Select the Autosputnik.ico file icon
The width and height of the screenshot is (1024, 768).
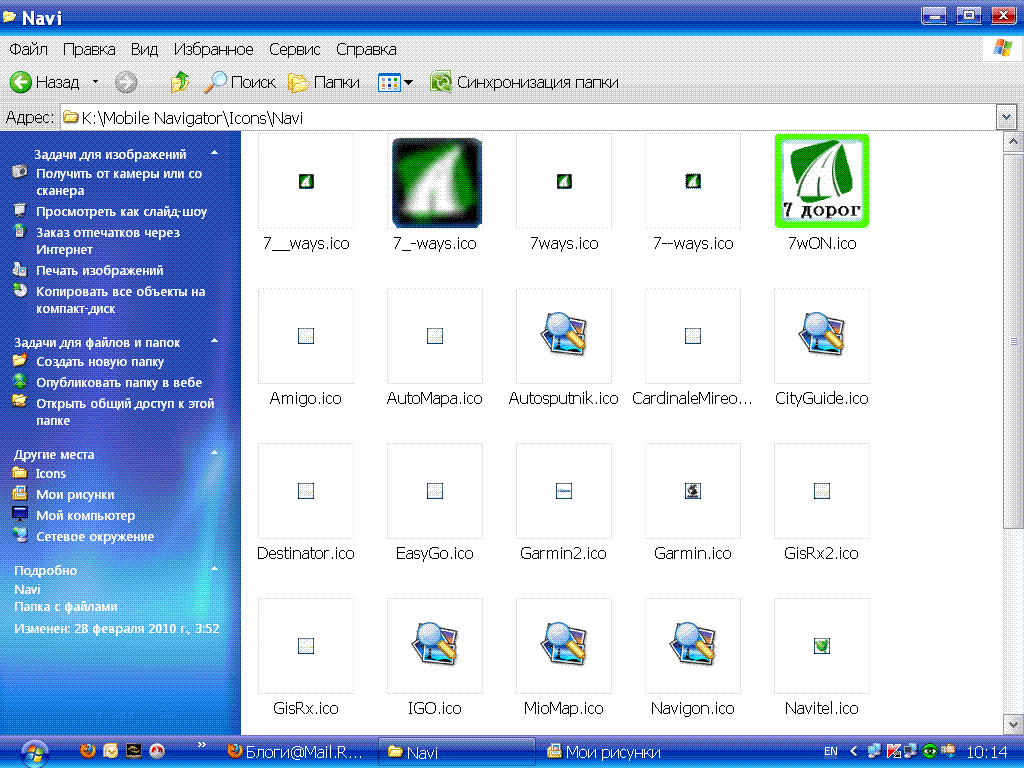564,336
